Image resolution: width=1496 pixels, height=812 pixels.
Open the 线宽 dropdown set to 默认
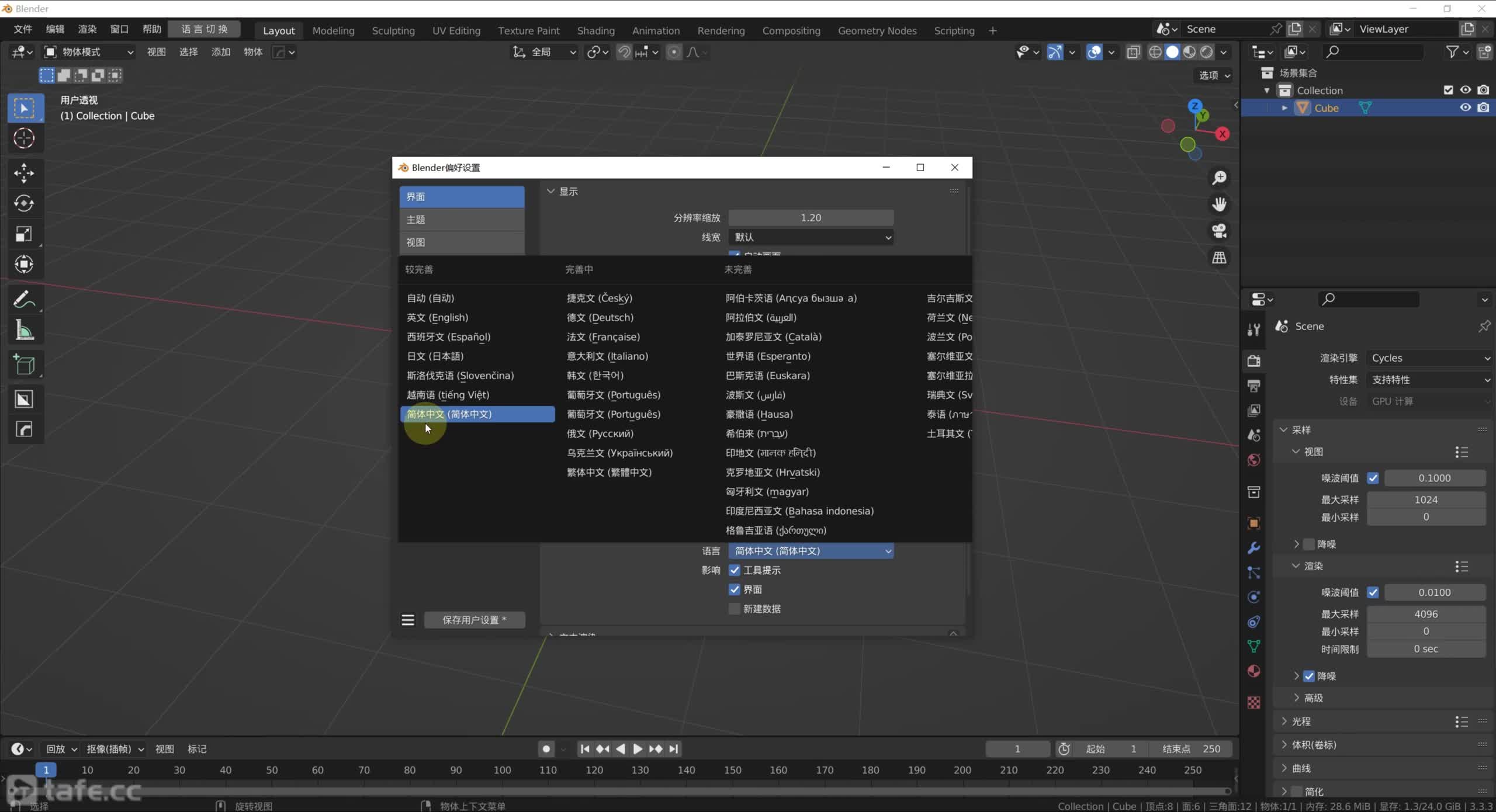[x=811, y=237]
